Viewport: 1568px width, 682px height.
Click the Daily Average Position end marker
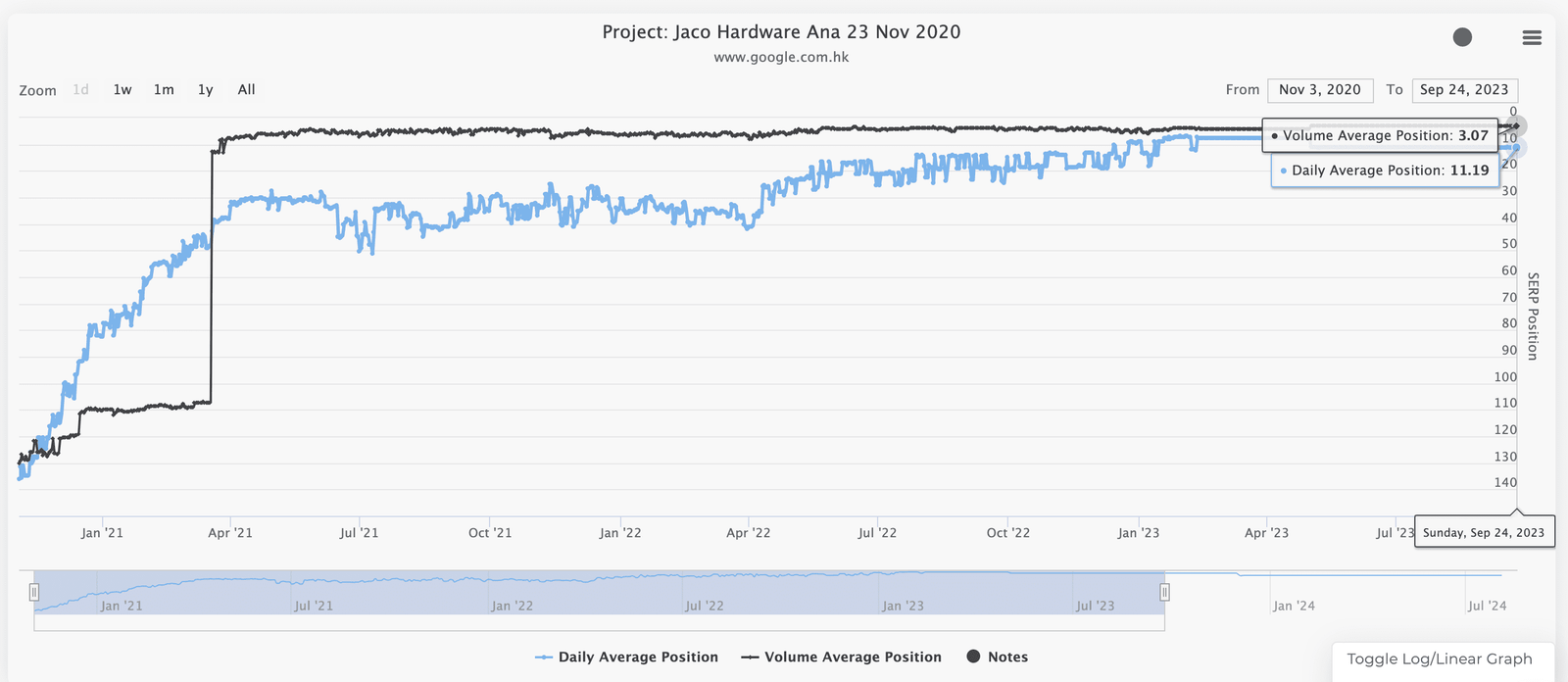coord(1516,148)
